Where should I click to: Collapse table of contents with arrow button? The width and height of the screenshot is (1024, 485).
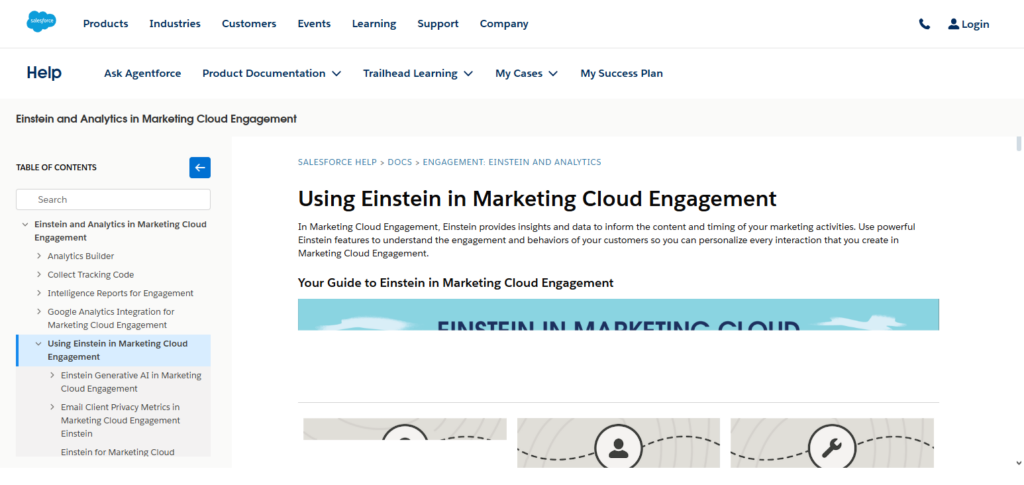(200, 167)
